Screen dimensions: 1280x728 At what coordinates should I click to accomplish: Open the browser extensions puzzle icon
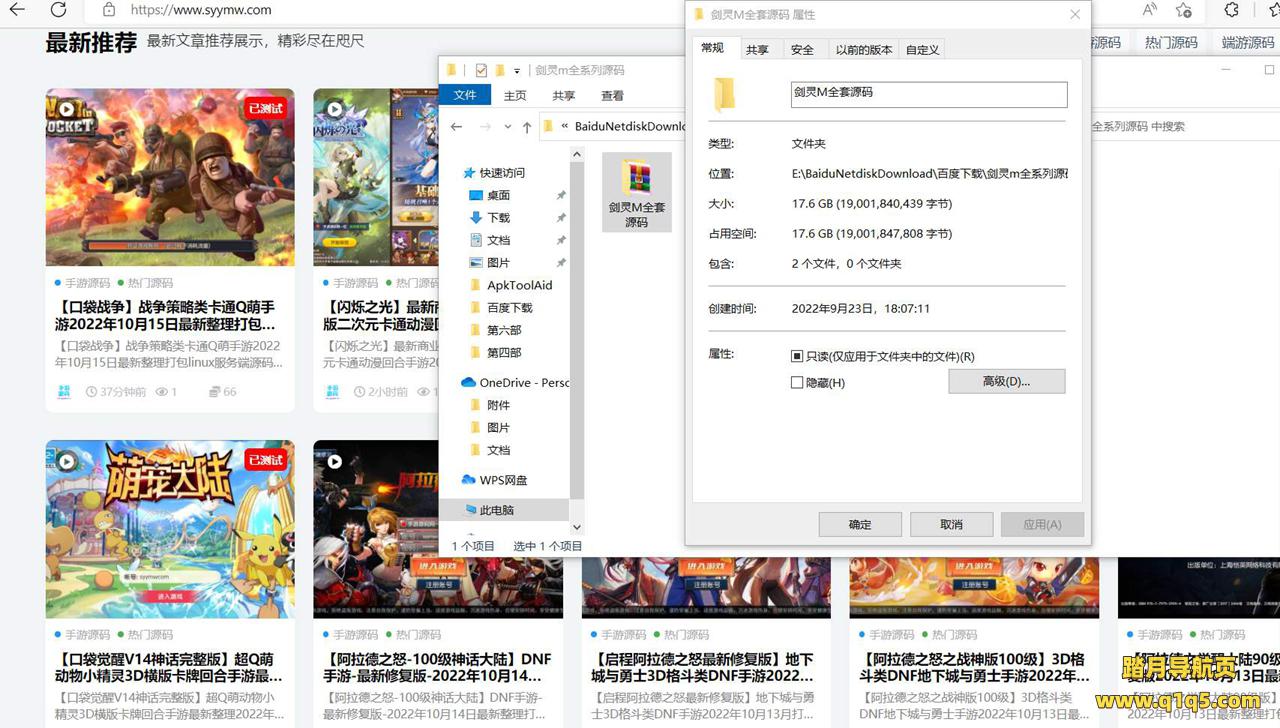pyautogui.click(x=1231, y=10)
